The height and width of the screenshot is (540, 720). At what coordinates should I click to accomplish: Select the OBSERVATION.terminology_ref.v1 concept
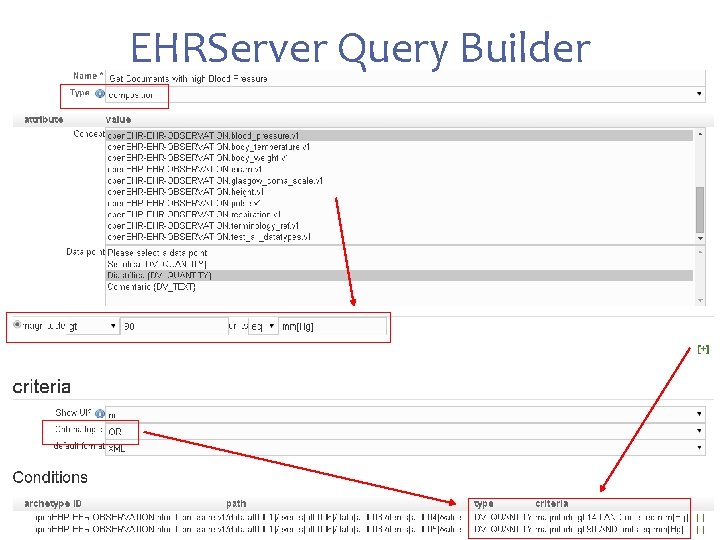(399, 225)
